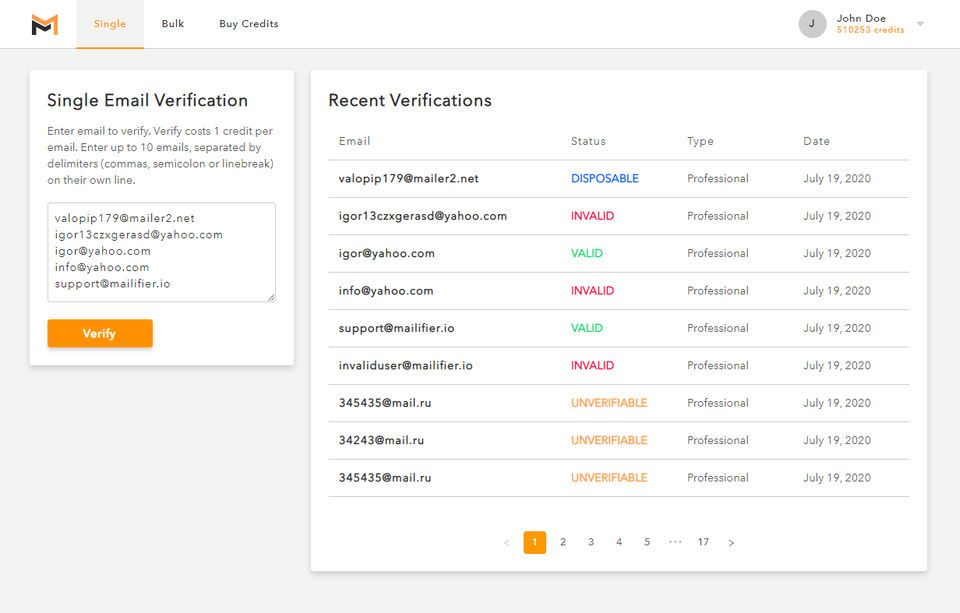
Task: Focus the email list text area
Action: (162, 252)
